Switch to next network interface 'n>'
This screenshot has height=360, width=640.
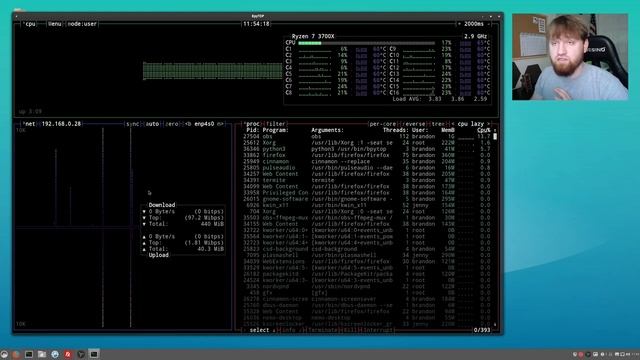[x=220, y=124]
